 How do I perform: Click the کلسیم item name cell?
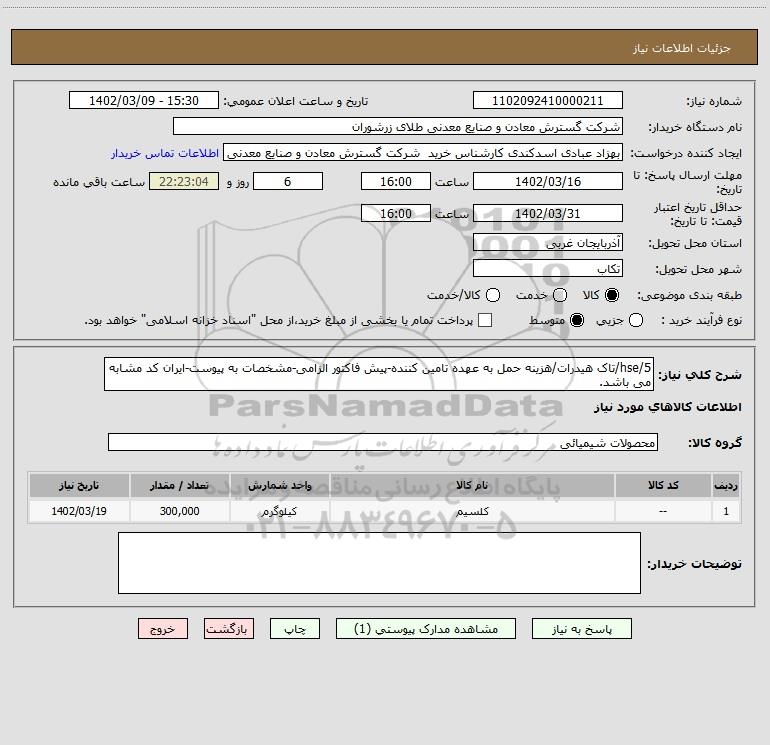click(472, 511)
